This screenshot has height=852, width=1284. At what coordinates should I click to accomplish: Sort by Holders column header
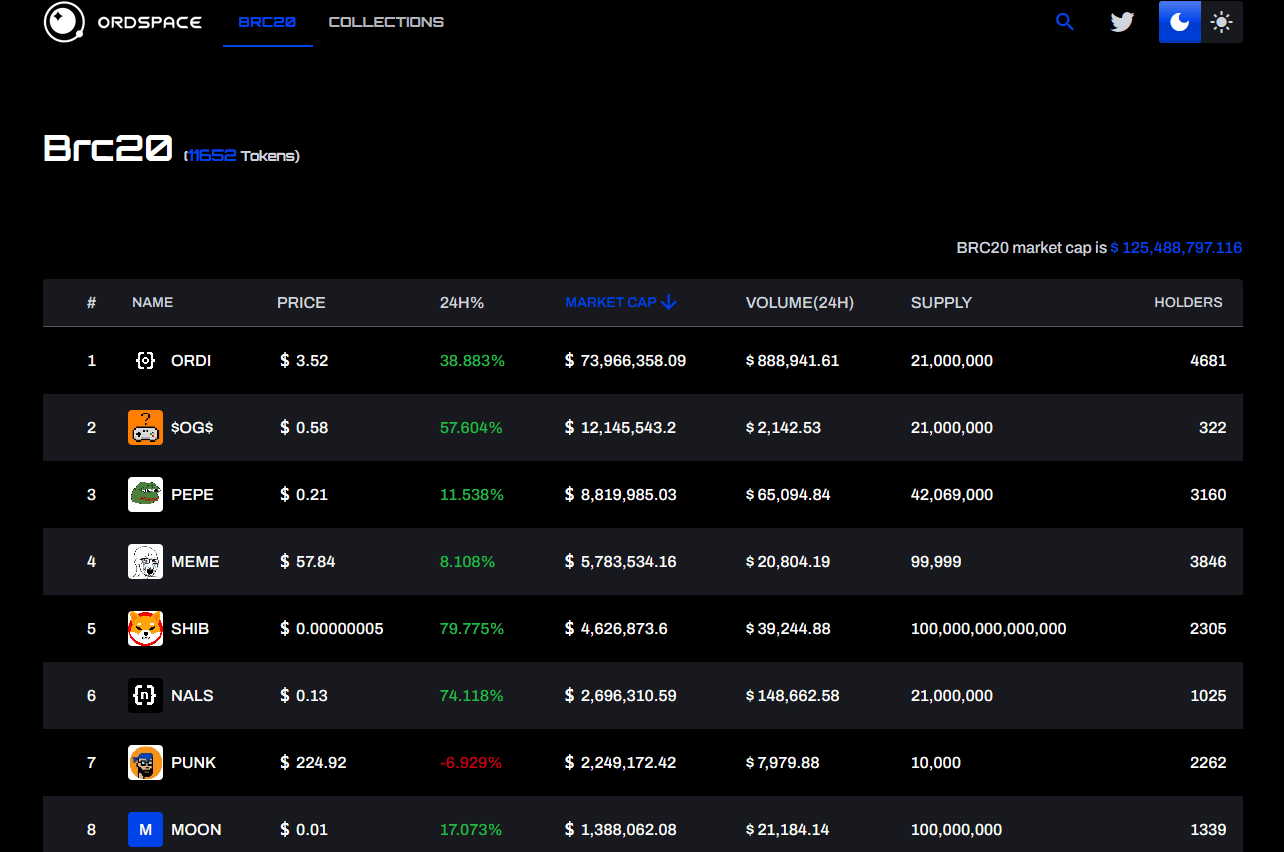pyautogui.click(x=1188, y=302)
